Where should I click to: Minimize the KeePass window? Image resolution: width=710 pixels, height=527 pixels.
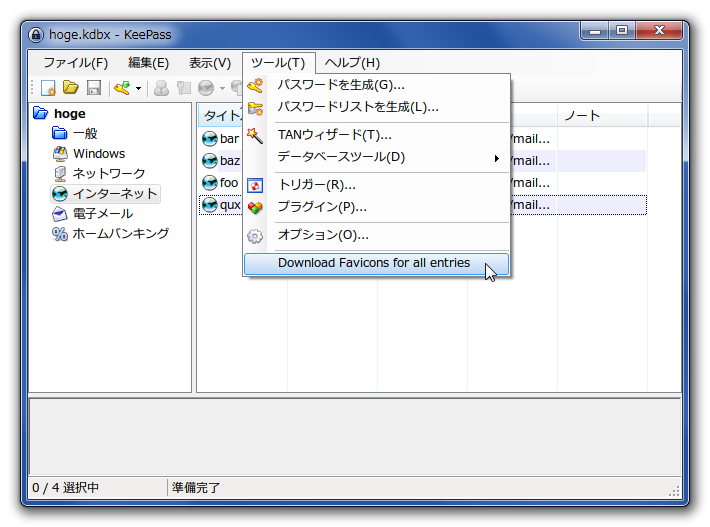[x=595, y=31]
